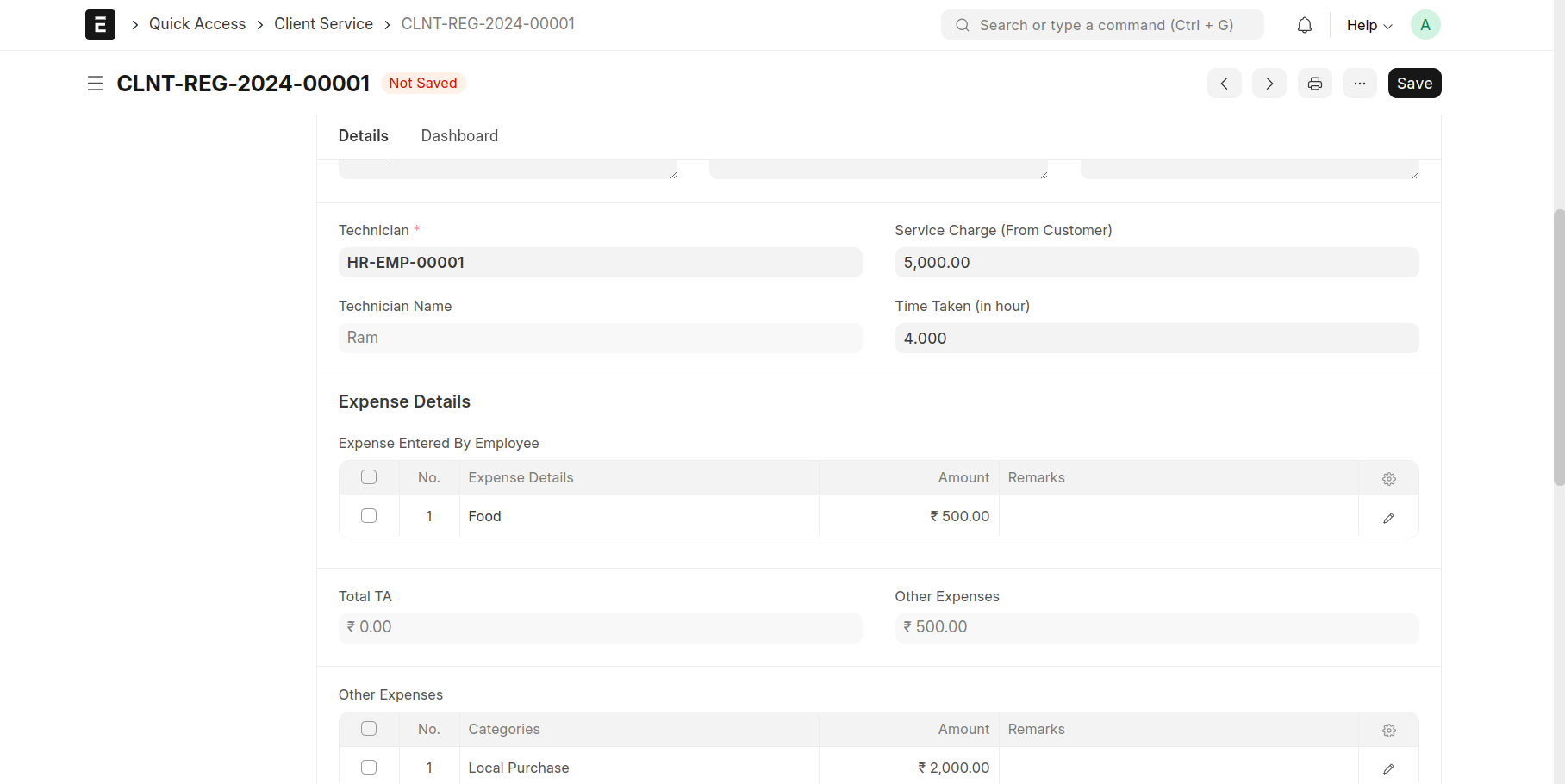Image resolution: width=1565 pixels, height=784 pixels.
Task: Print the document using printer icon
Action: tap(1314, 84)
